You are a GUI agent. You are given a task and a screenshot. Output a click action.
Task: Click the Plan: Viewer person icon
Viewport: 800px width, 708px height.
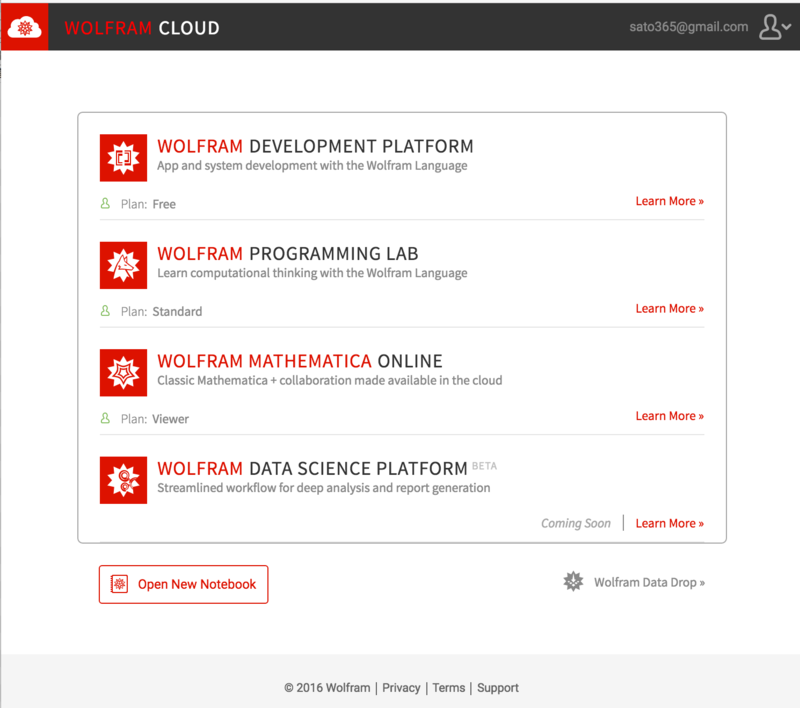coord(105,418)
